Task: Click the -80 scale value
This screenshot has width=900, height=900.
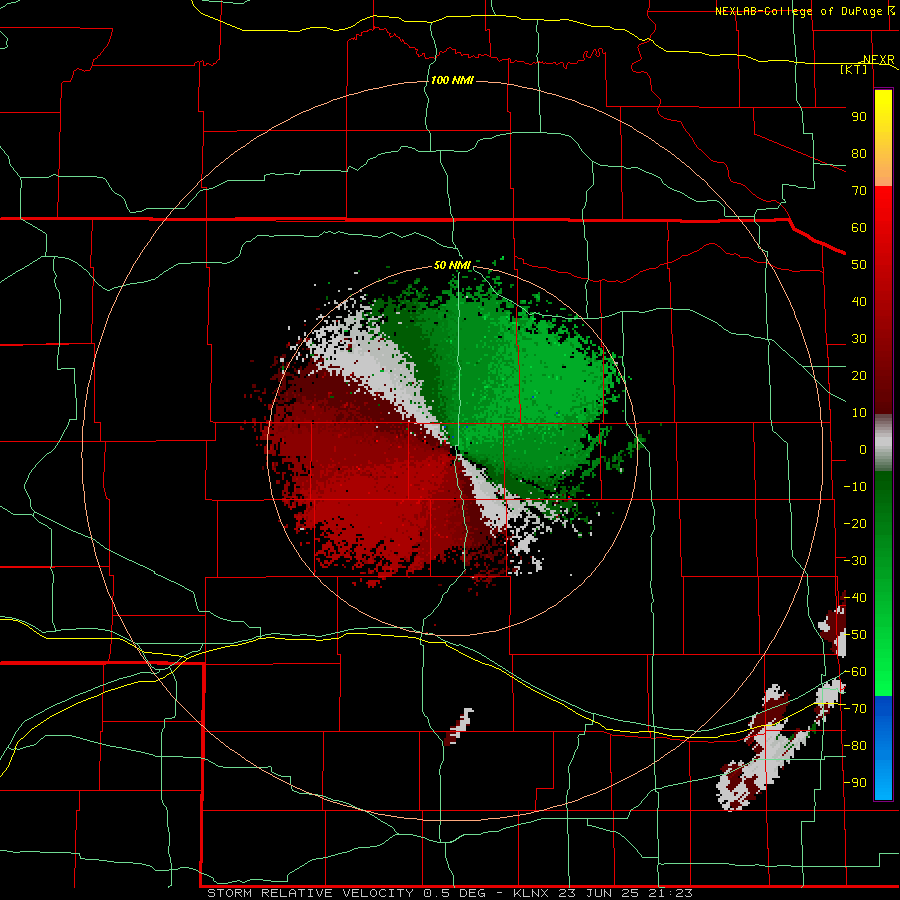Action: pos(855,746)
